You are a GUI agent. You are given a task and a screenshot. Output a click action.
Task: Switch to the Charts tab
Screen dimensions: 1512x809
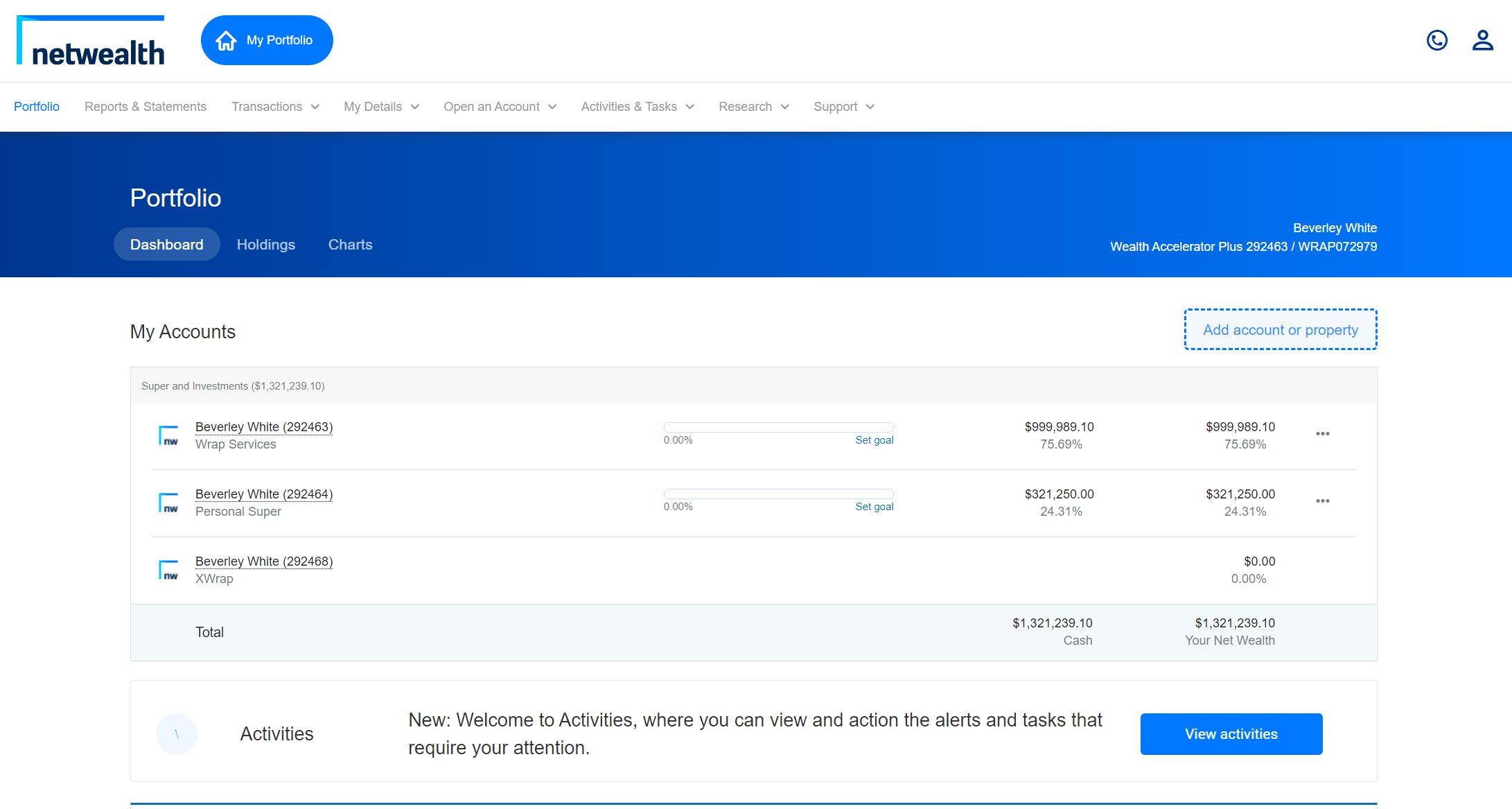[x=350, y=245]
